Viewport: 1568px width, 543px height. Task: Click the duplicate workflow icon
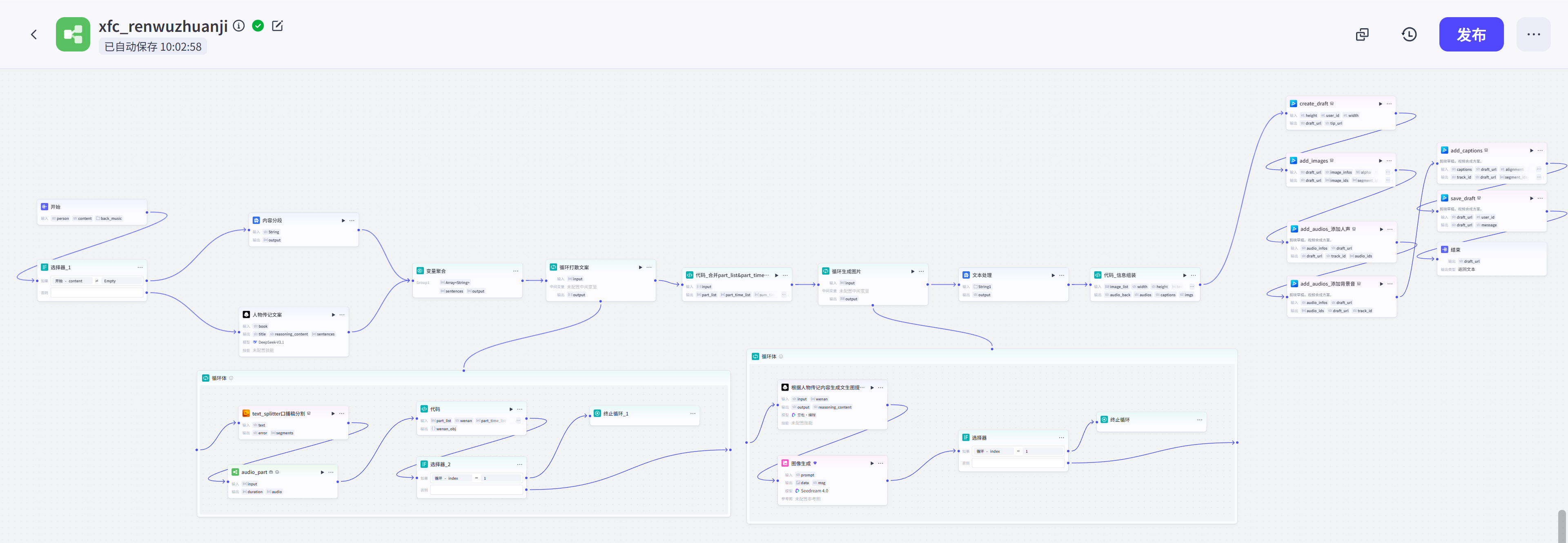(1362, 35)
